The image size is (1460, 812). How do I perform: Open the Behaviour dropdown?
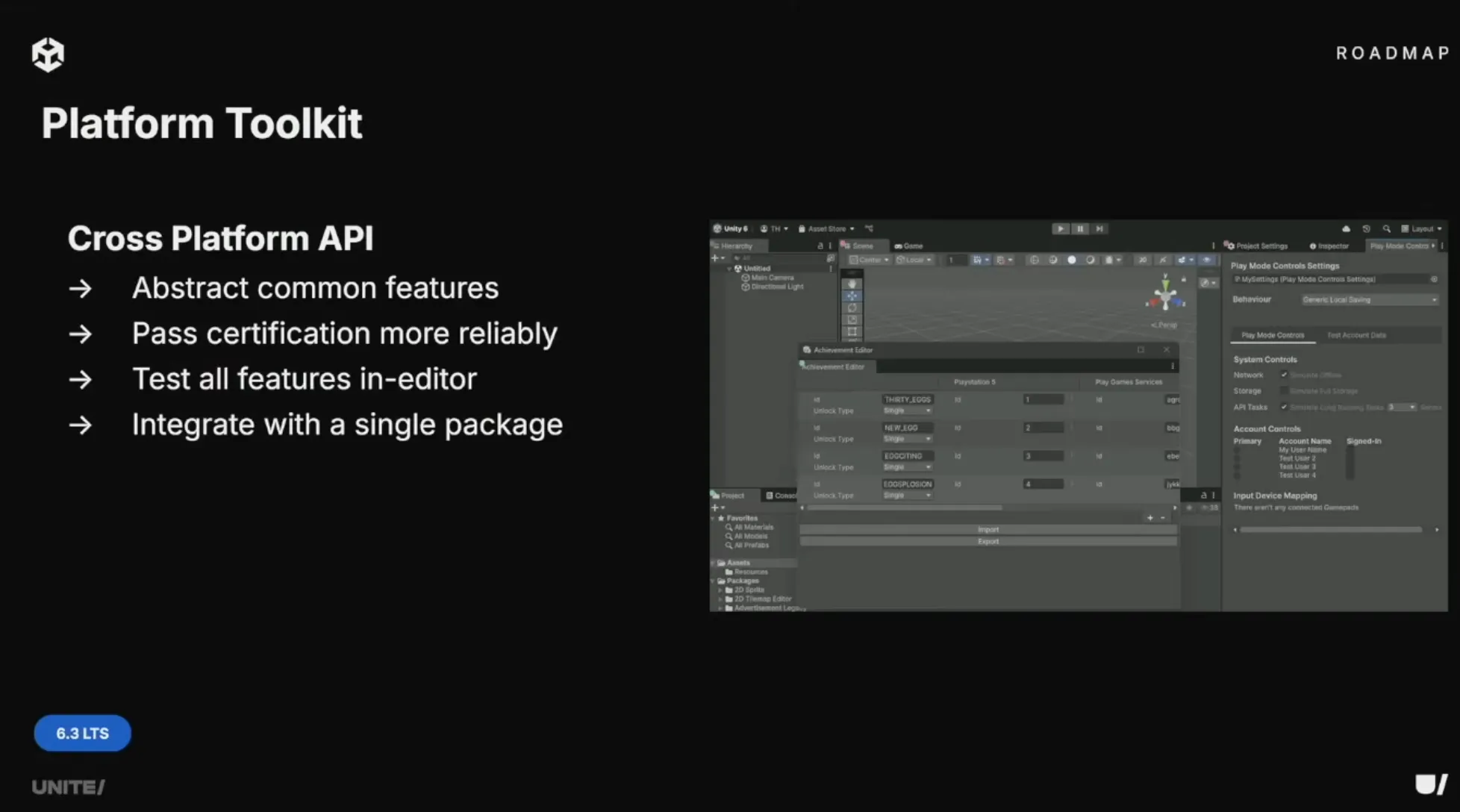1369,299
